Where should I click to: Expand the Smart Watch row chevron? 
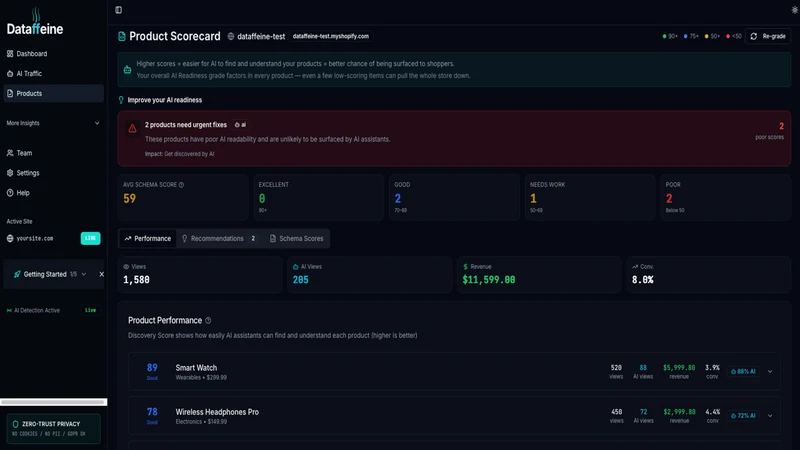pos(770,371)
